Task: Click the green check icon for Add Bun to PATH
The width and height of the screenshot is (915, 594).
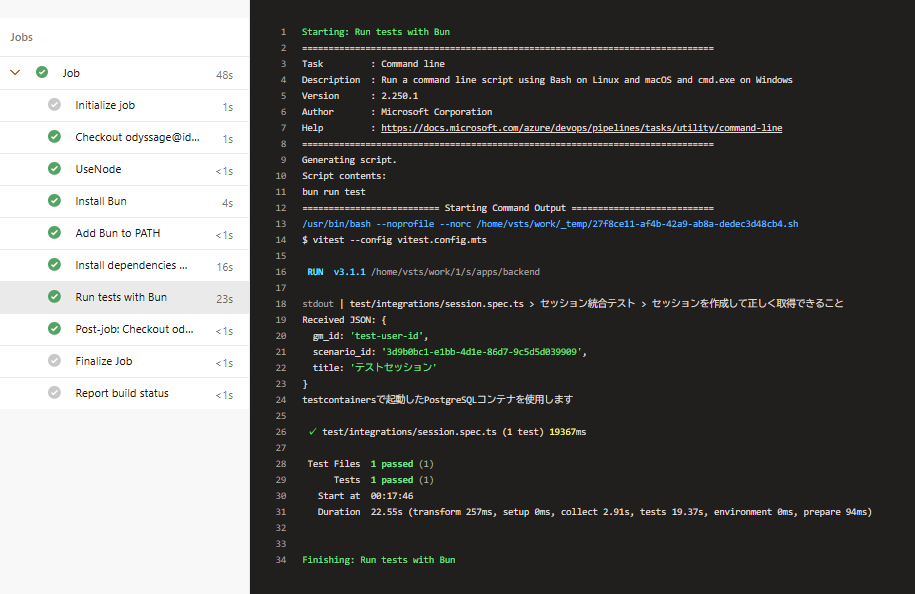Action: 54,233
